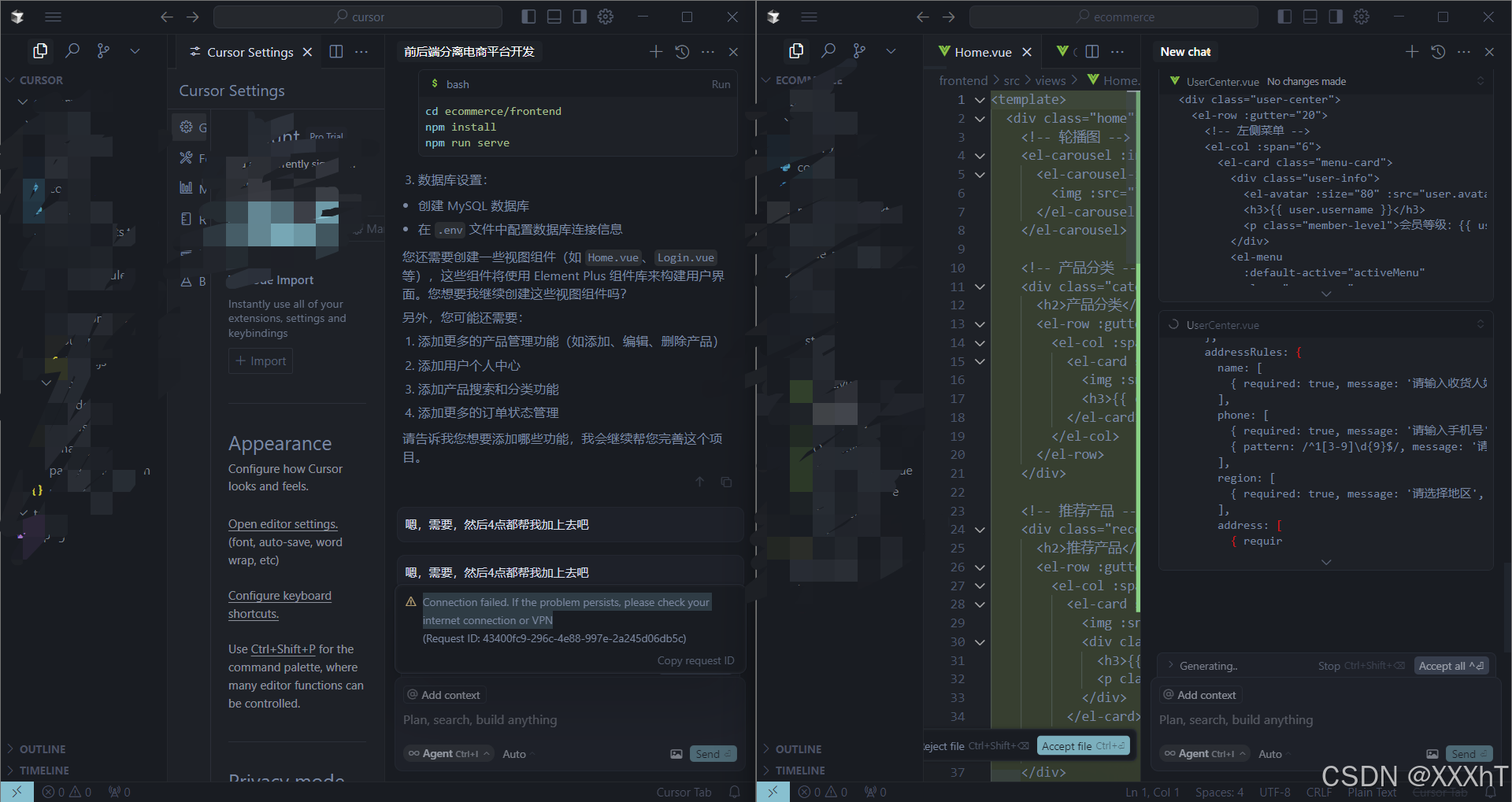The width and height of the screenshot is (1512, 802).
Task: Open Source Control icon in left cursor window
Action: pos(103,51)
